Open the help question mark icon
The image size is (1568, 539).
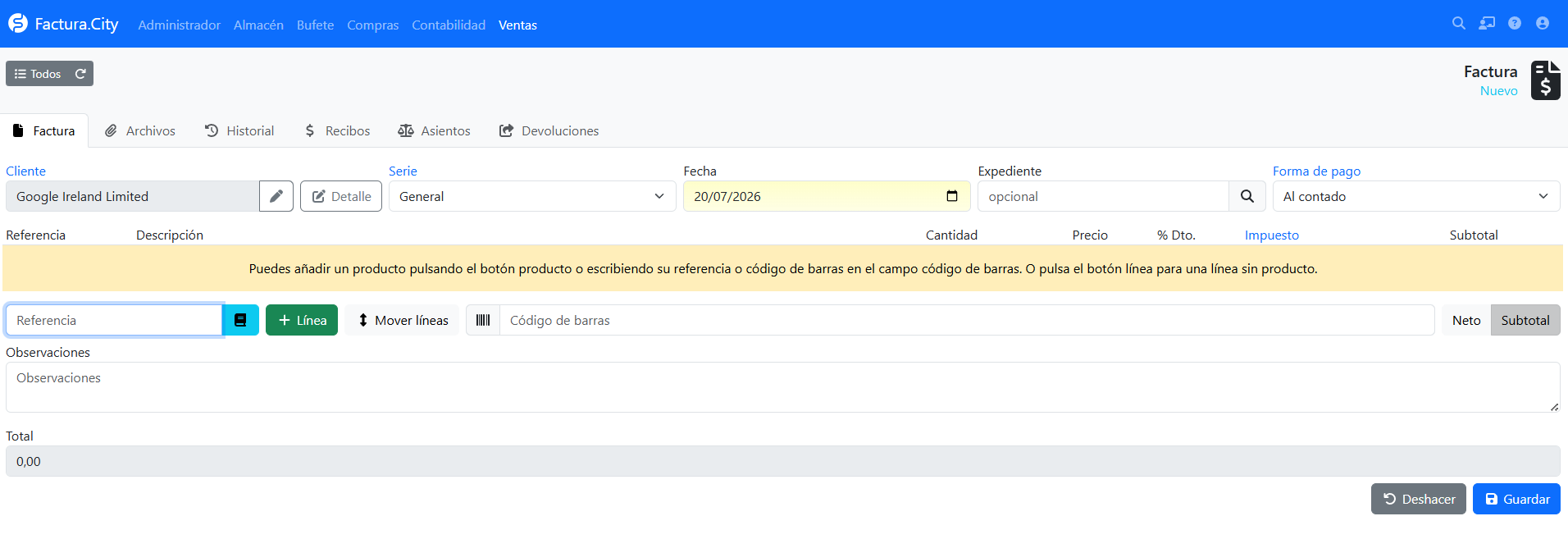pos(1515,24)
